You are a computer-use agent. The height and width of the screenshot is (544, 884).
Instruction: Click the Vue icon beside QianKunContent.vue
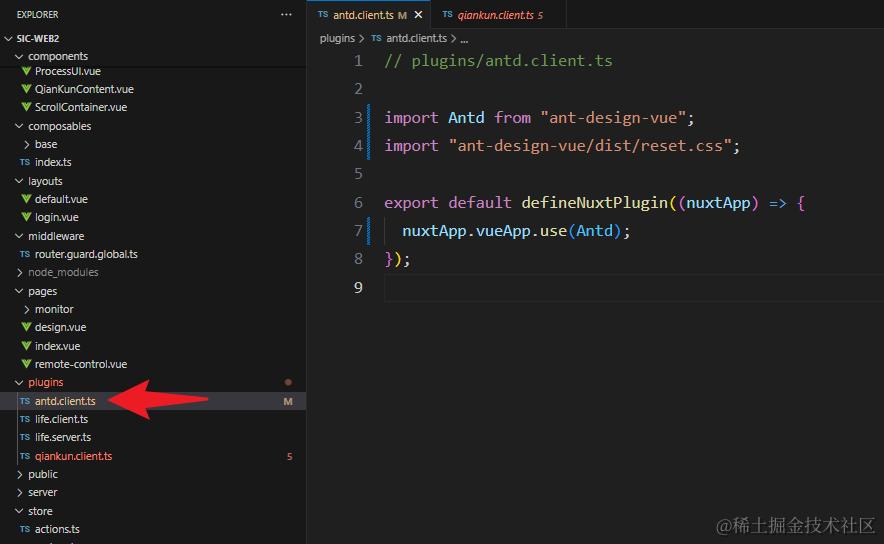point(26,89)
